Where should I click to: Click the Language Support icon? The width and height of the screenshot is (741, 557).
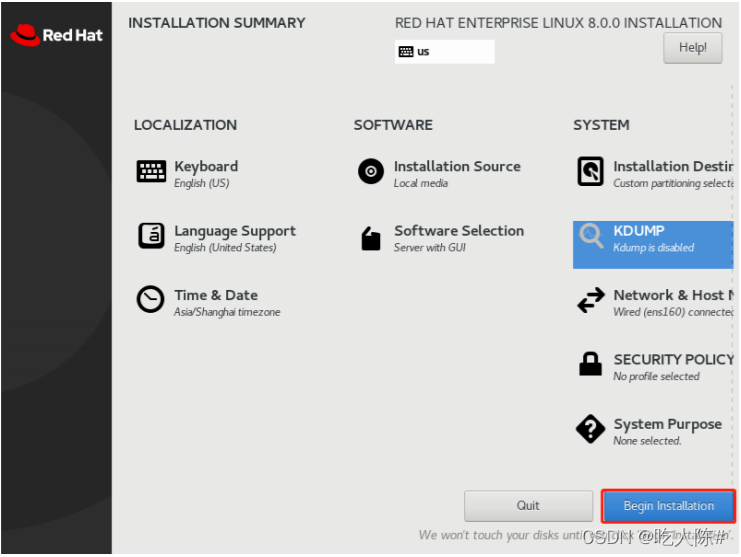pyautogui.click(x=151, y=236)
